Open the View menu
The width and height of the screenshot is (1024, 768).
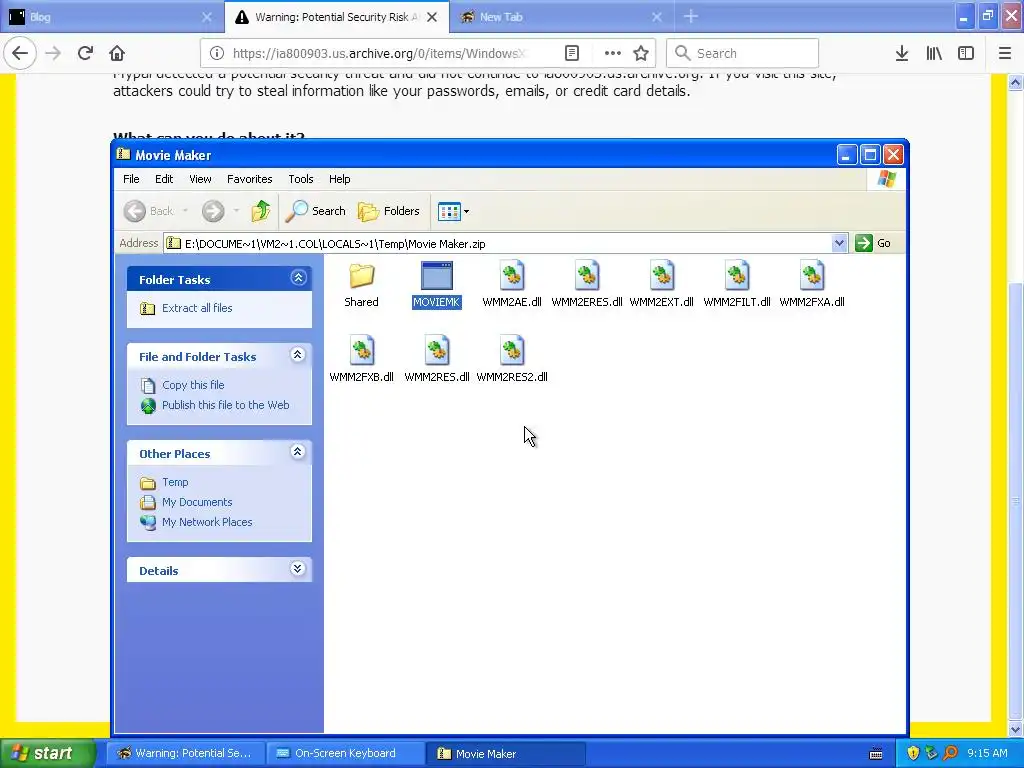click(200, 179)
